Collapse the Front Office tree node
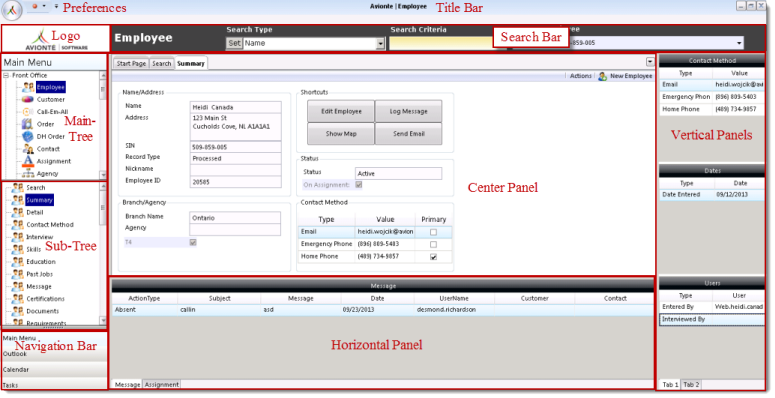This screenshot has width=775, height=398. coord(6,76)
